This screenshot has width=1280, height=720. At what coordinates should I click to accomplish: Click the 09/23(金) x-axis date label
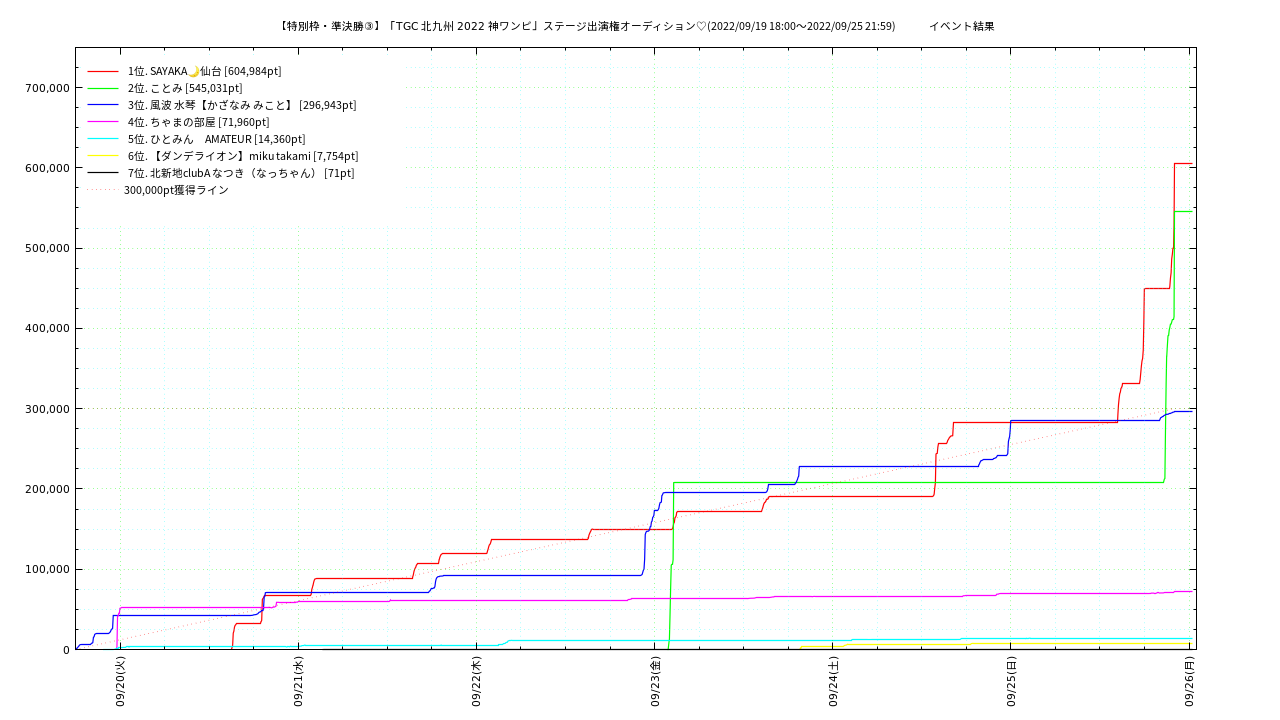[x=655, y=682]
